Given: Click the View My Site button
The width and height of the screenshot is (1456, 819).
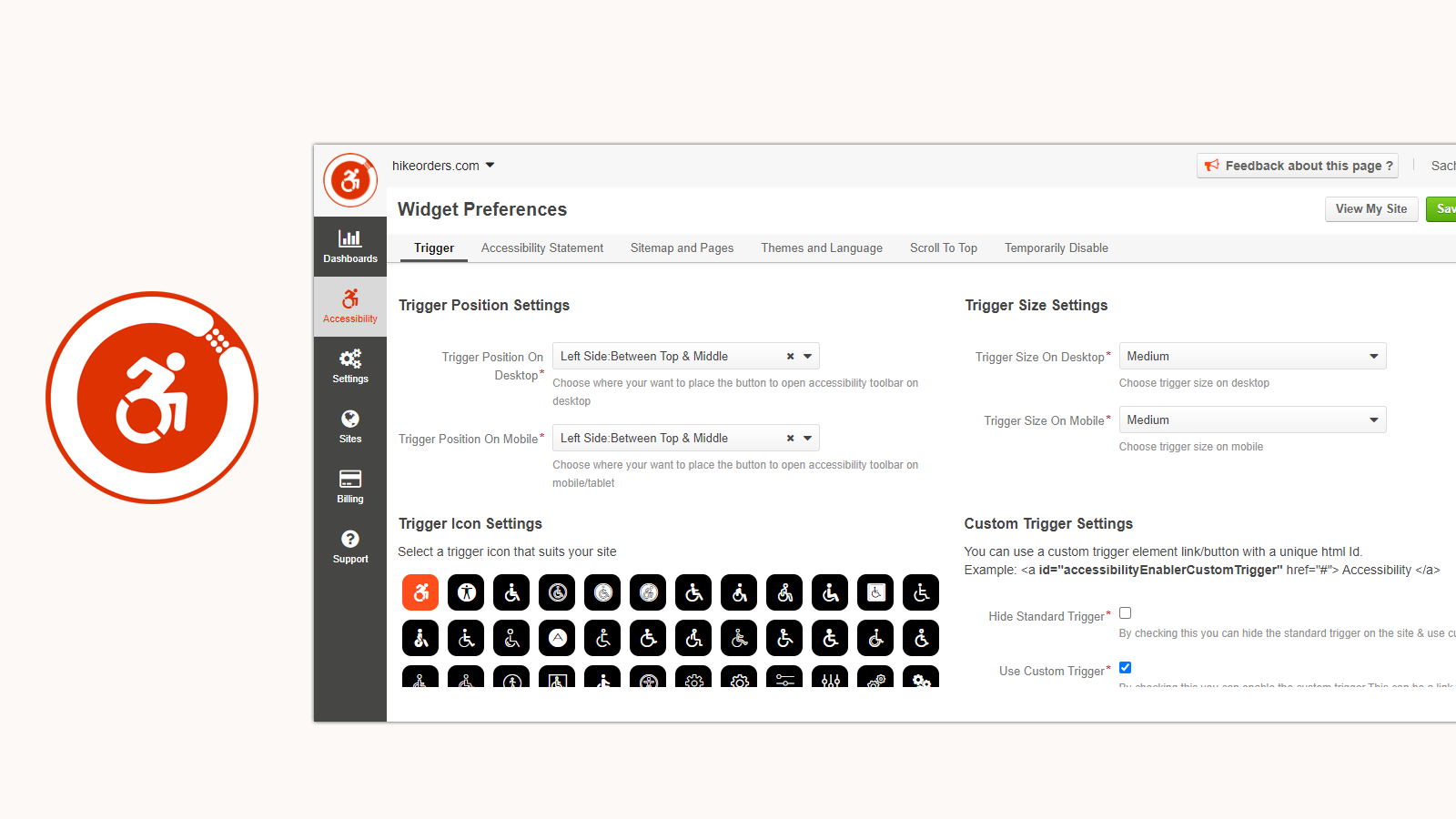Looking at the screenshot, I should 1370,209.
